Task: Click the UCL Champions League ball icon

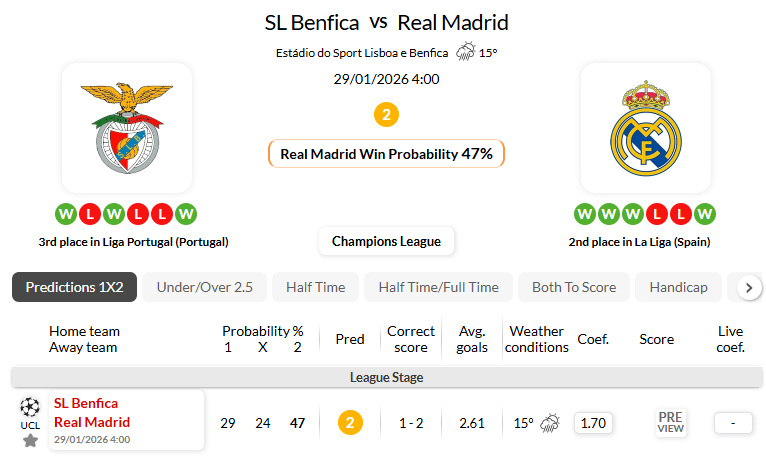Action: pos(30,407)
